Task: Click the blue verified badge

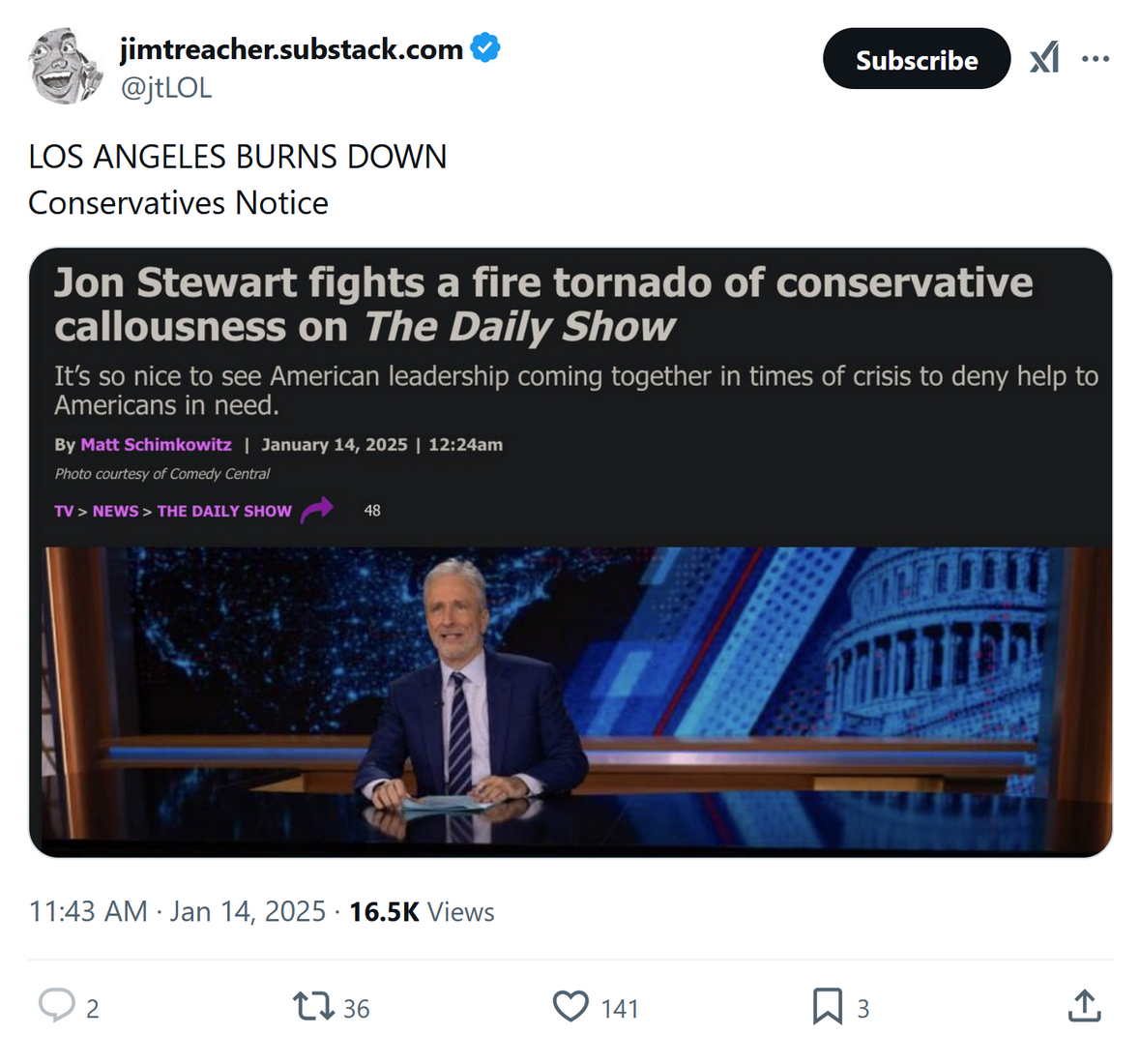Action: tap(485, 47)
